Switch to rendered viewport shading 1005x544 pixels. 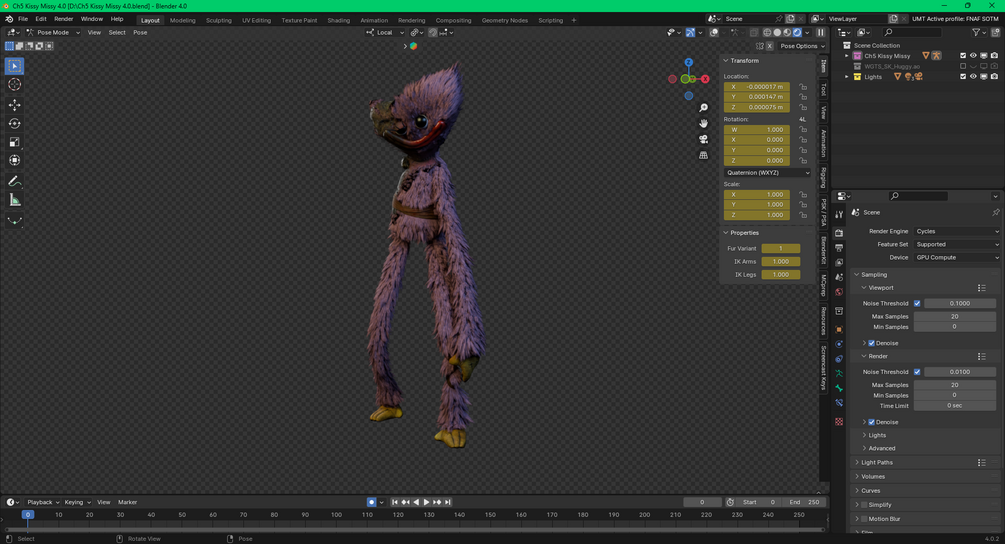click(x=797, y=33)
